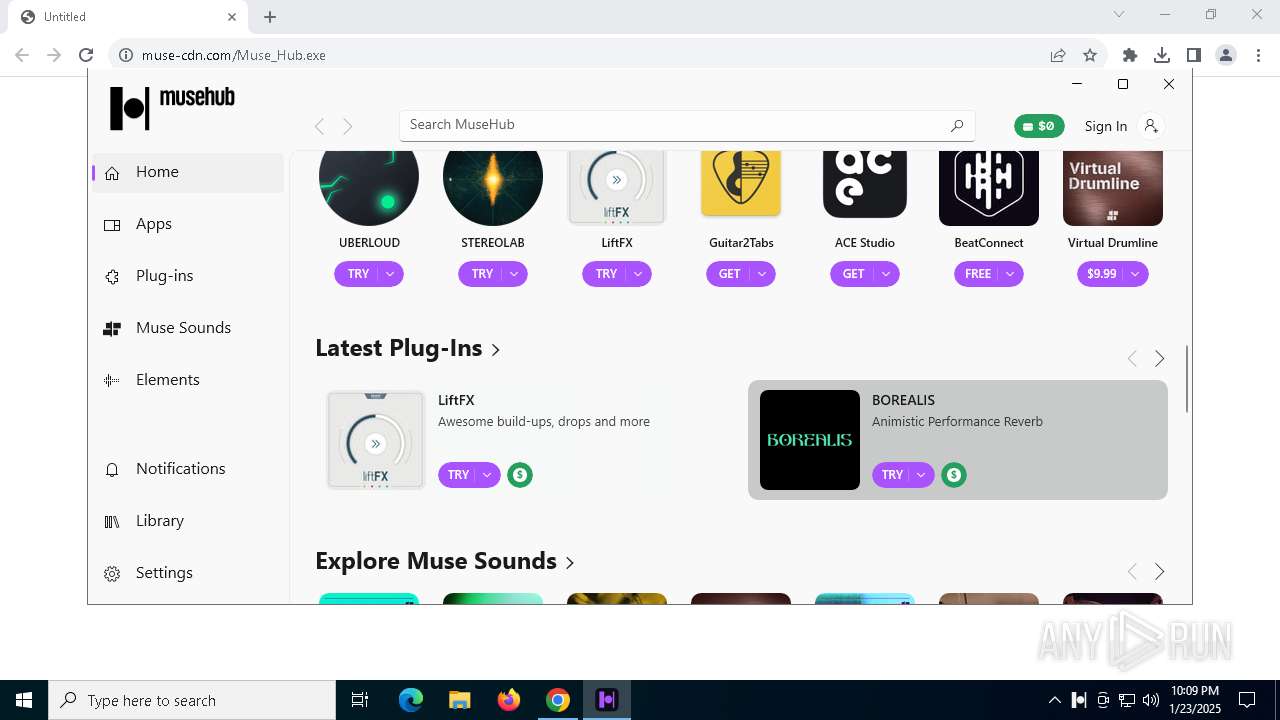Open the Guitar2Tabs app icon

(x=741, y=185)
